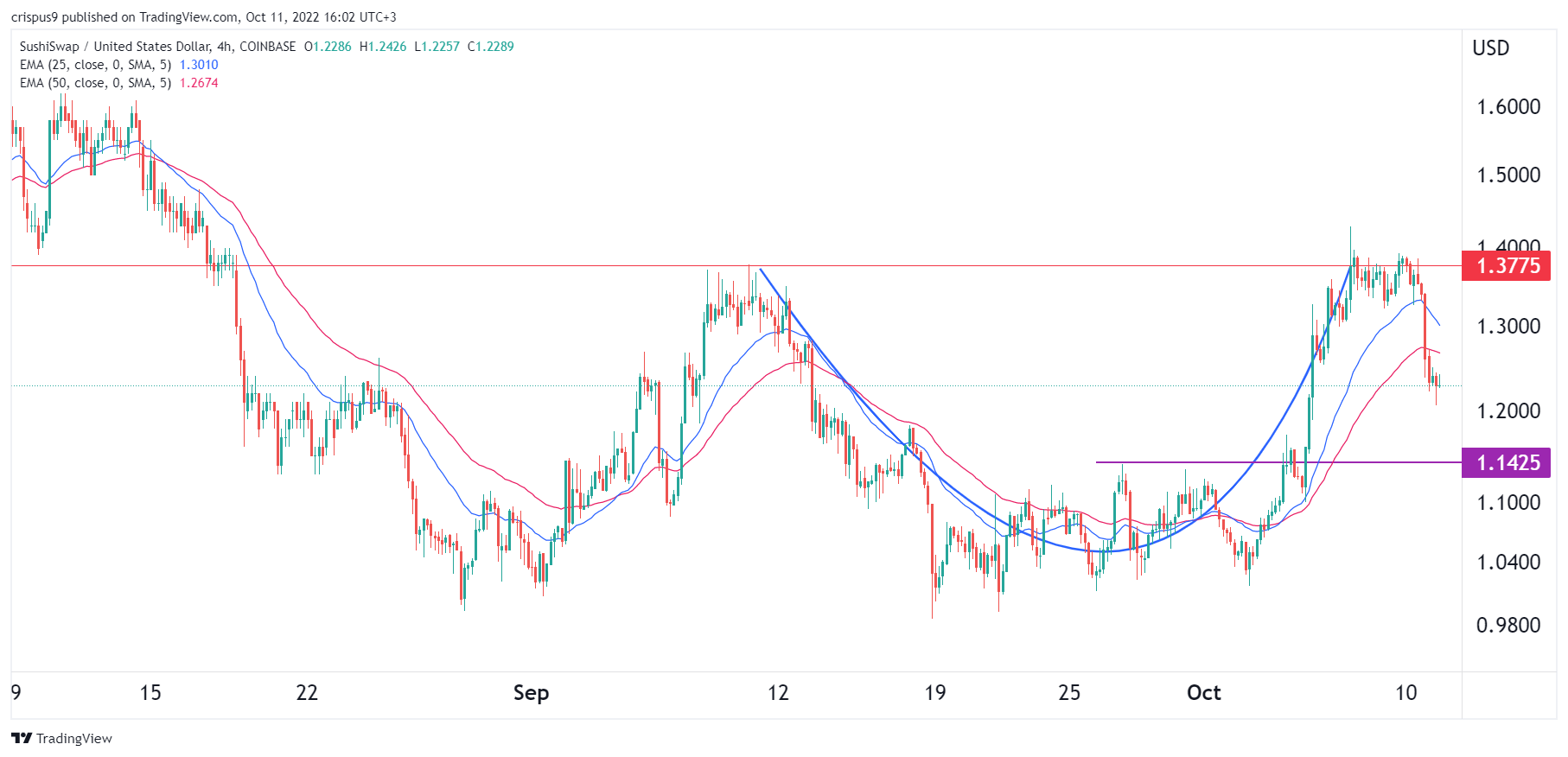Click the 19 date on time axis

point(934,693)
